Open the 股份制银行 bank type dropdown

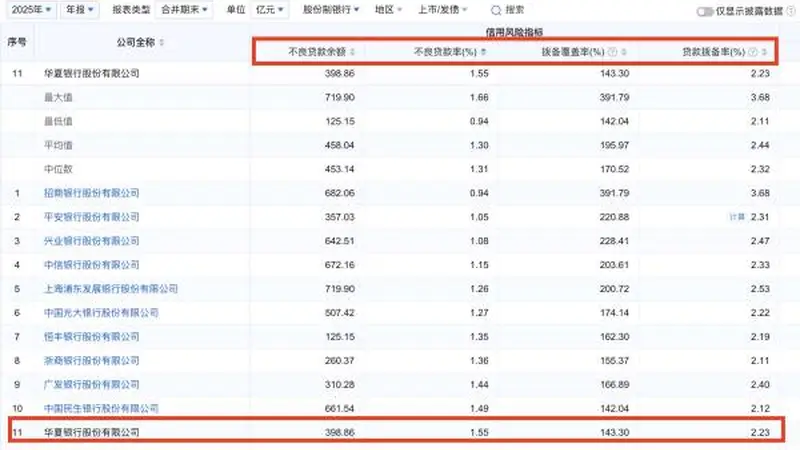(x=331, y=10)
